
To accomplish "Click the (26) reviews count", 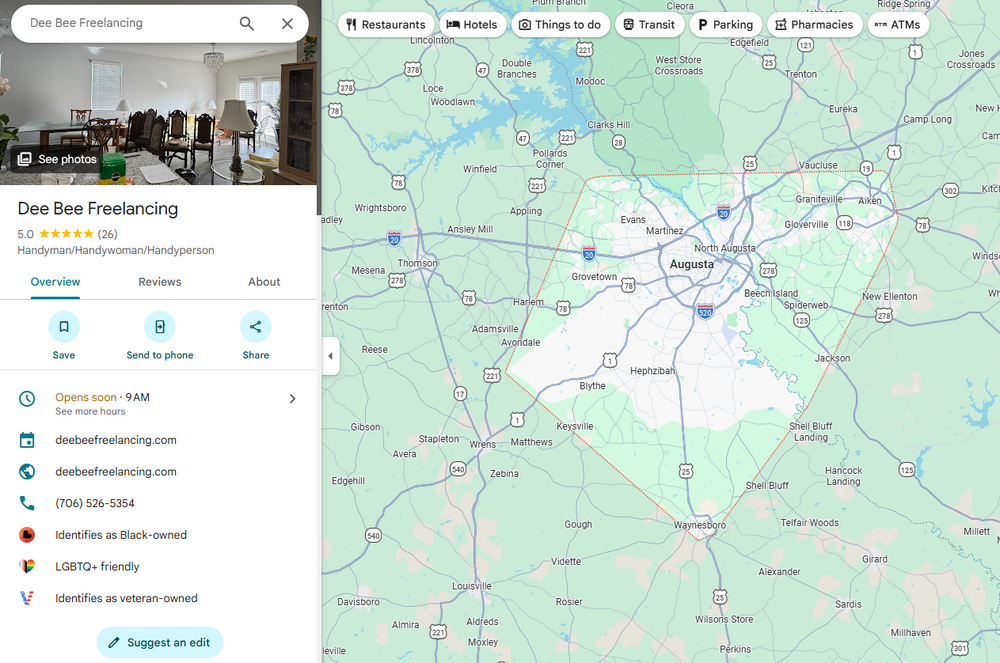I will (107, 234).
